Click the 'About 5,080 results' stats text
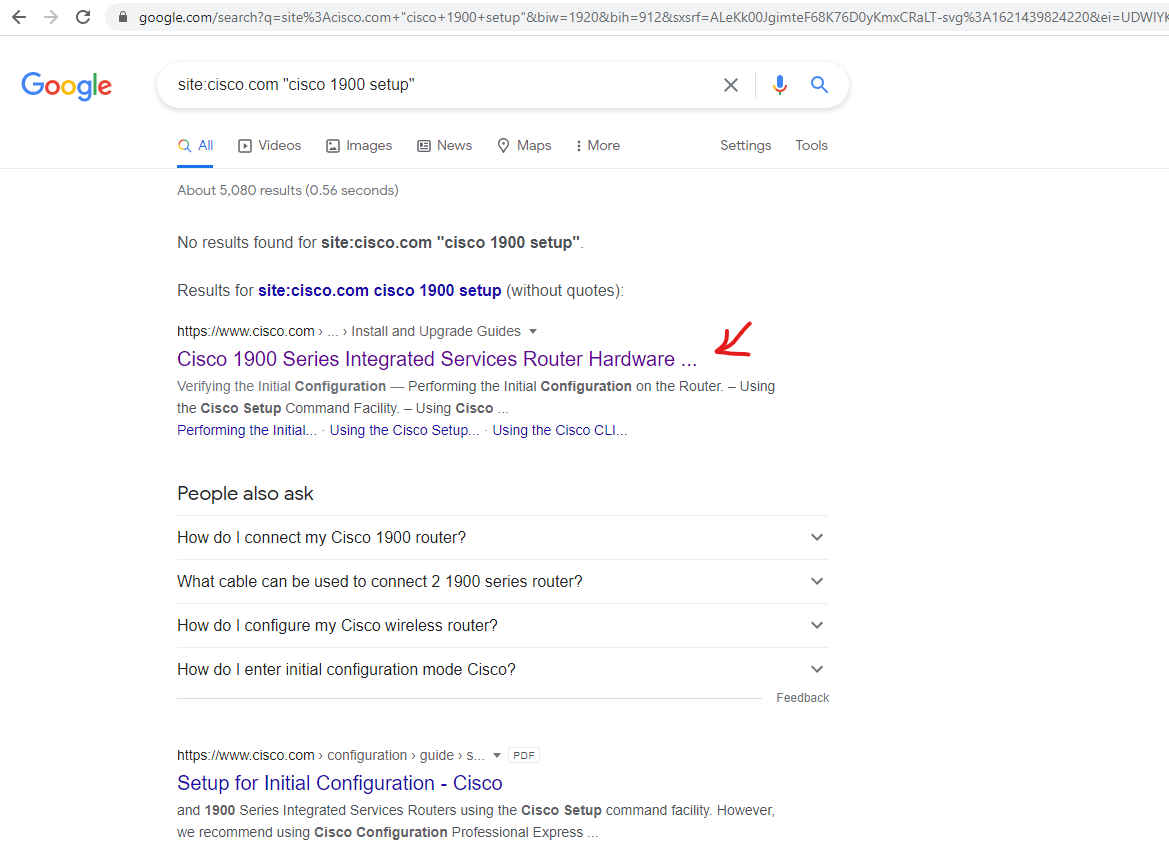Viewport: 1169px width, 860px height. pos(288,191)
